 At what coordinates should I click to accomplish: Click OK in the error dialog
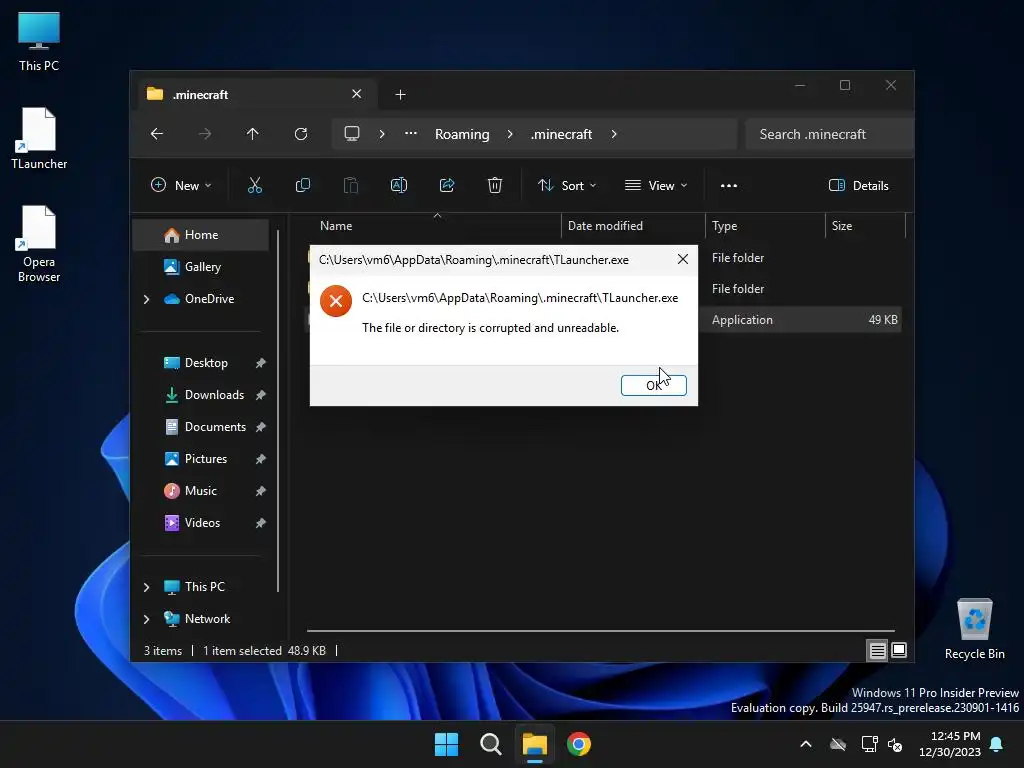pyautogui.click(x=653, y=385)
